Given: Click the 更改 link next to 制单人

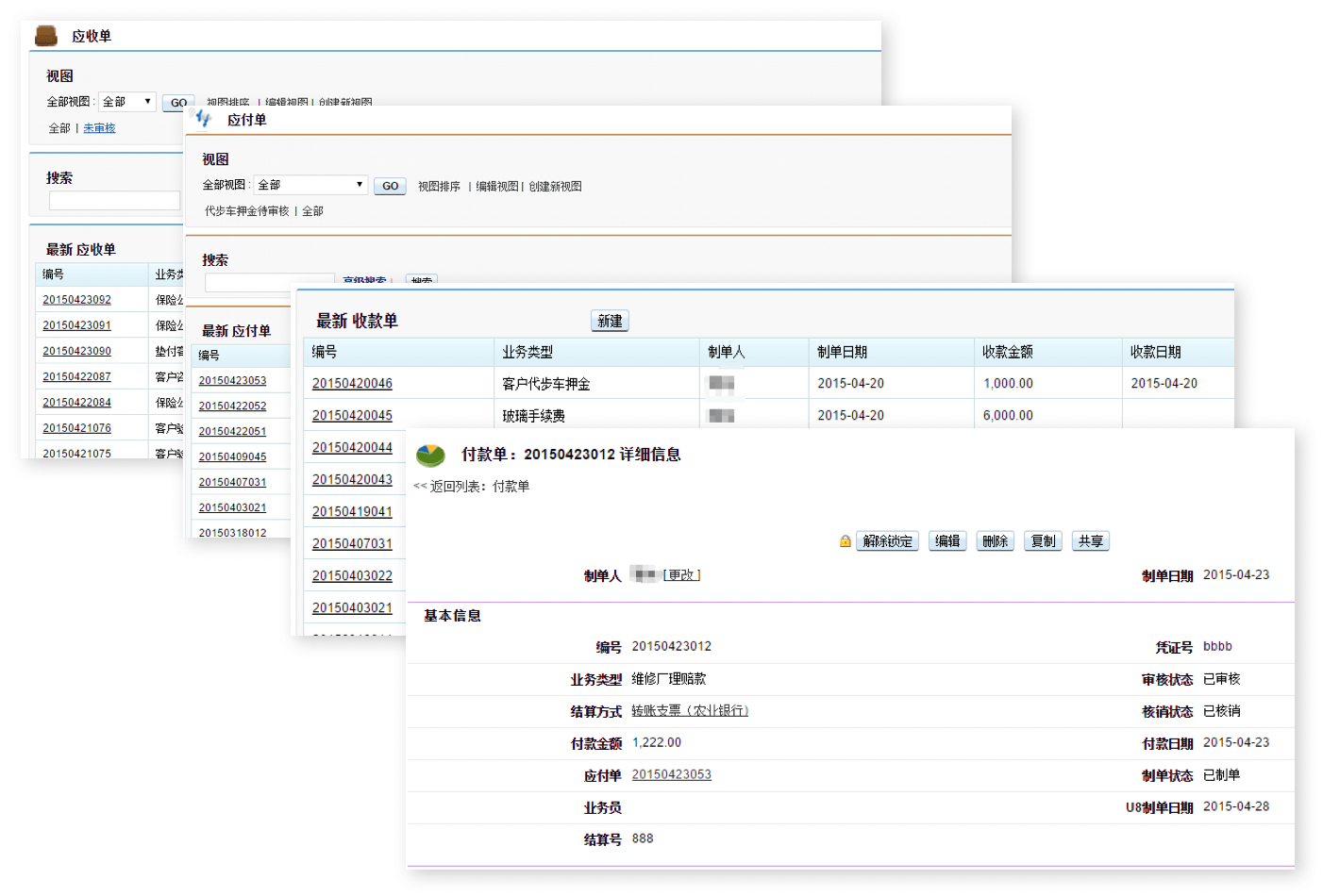Looking at the screenshot, I should point(681,575).
